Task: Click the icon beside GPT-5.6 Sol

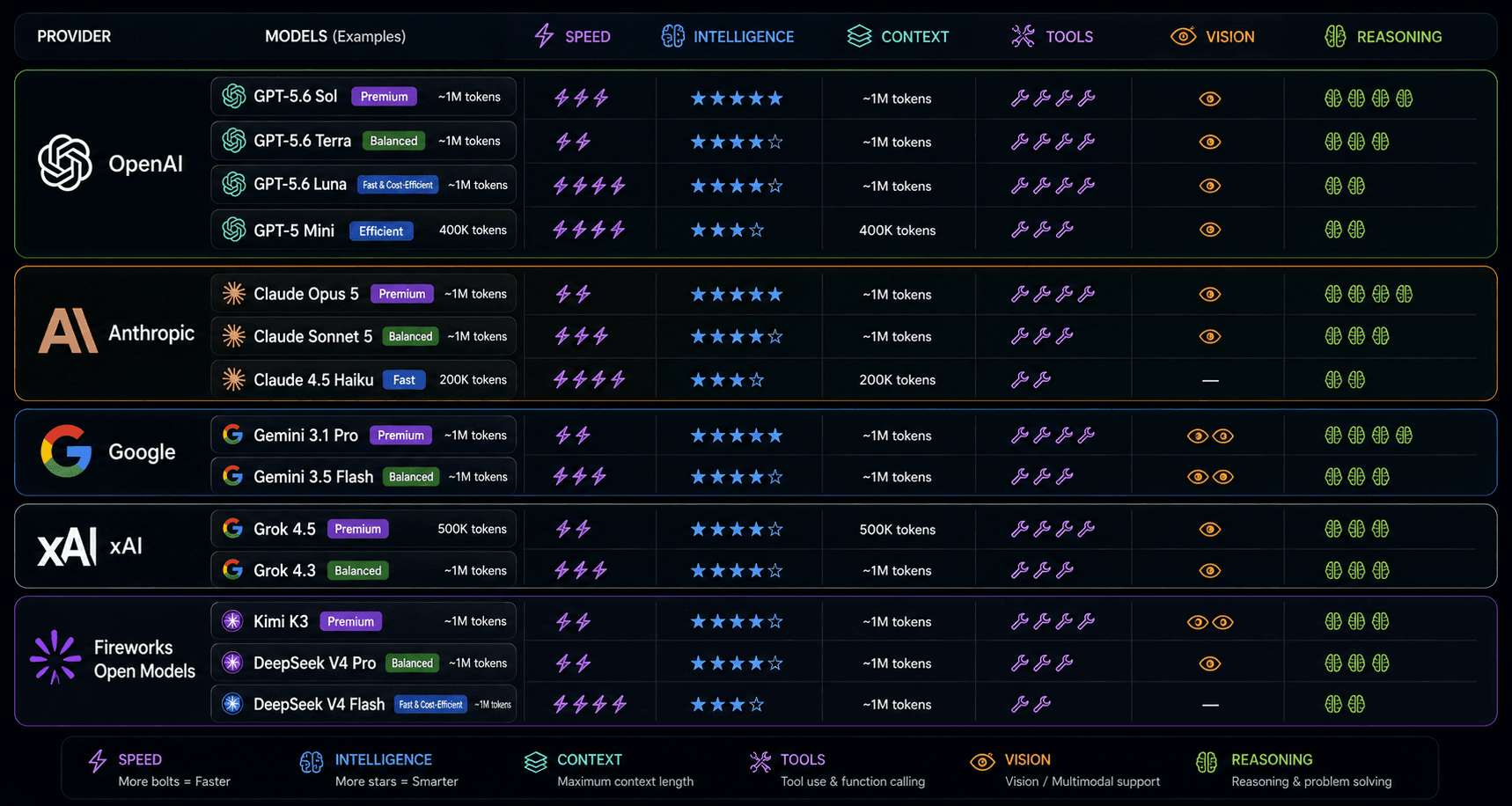Action: [x=234, y=96]
